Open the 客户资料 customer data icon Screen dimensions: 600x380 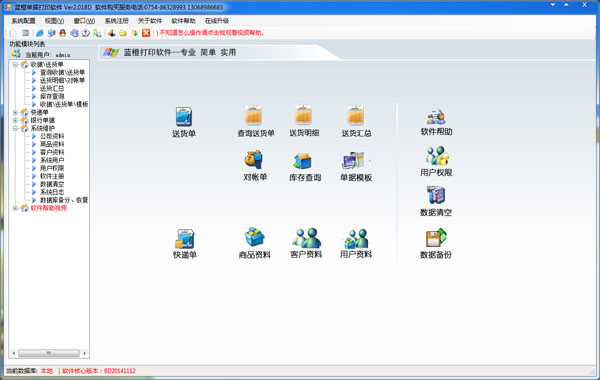point(306,243)
